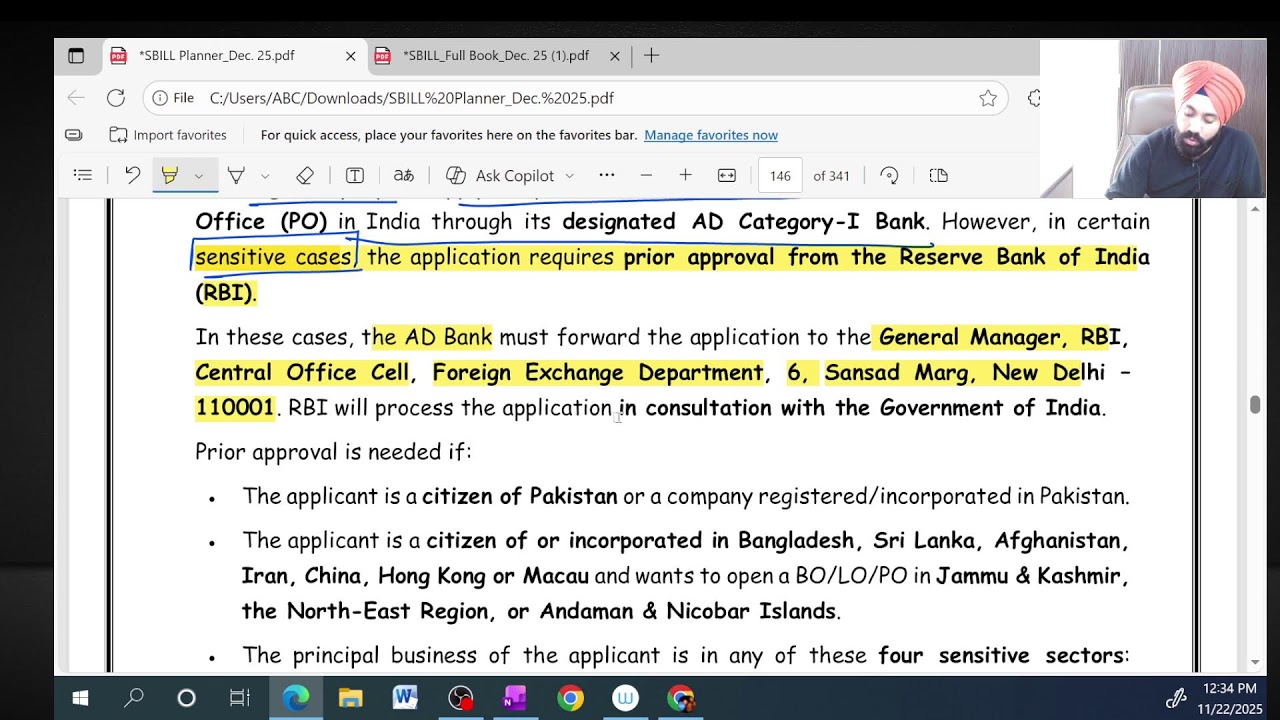
Task: Click the highlighted pincode 110001
Action: click(x=234, y=408)
